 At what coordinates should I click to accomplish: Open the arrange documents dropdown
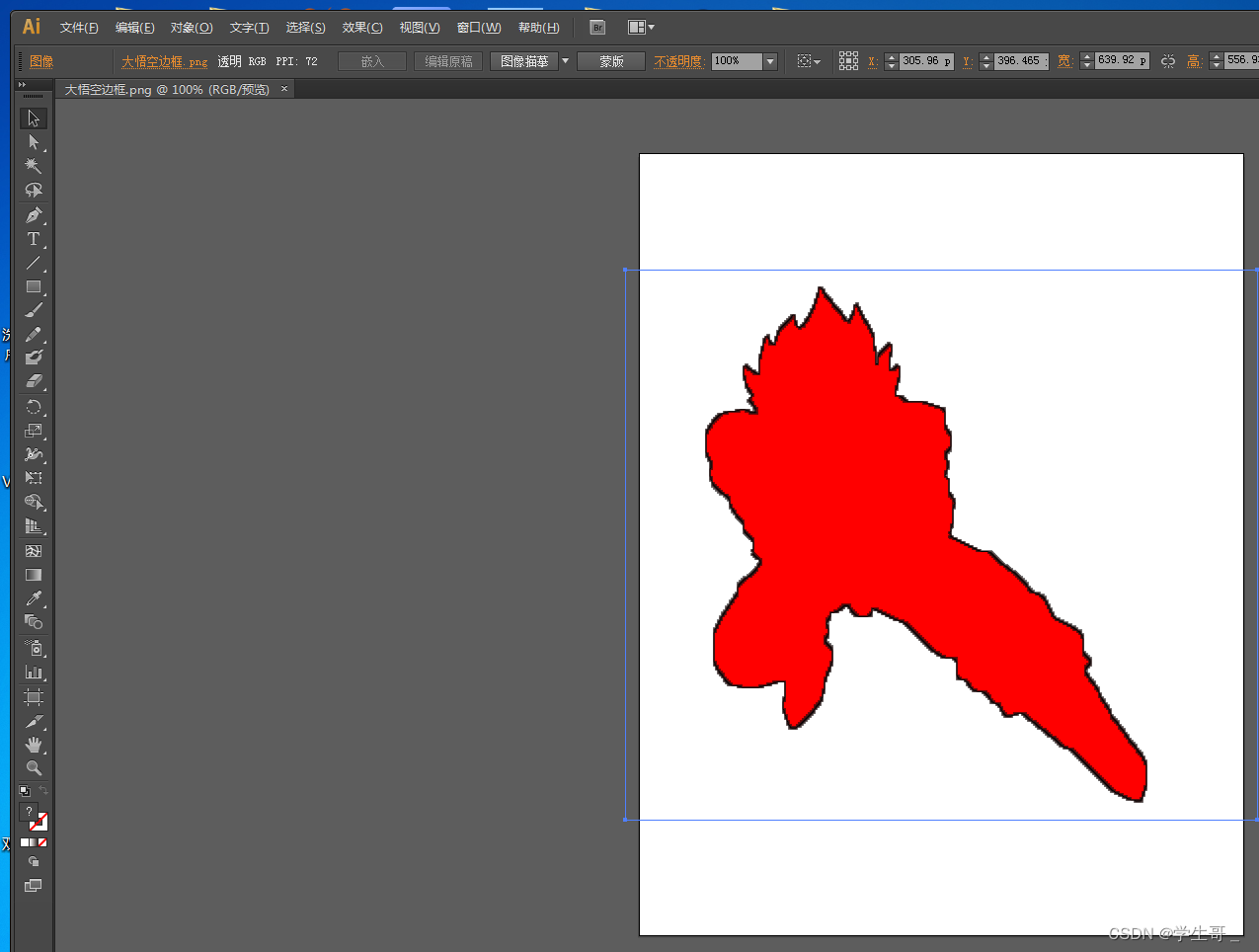coord(641,28)
